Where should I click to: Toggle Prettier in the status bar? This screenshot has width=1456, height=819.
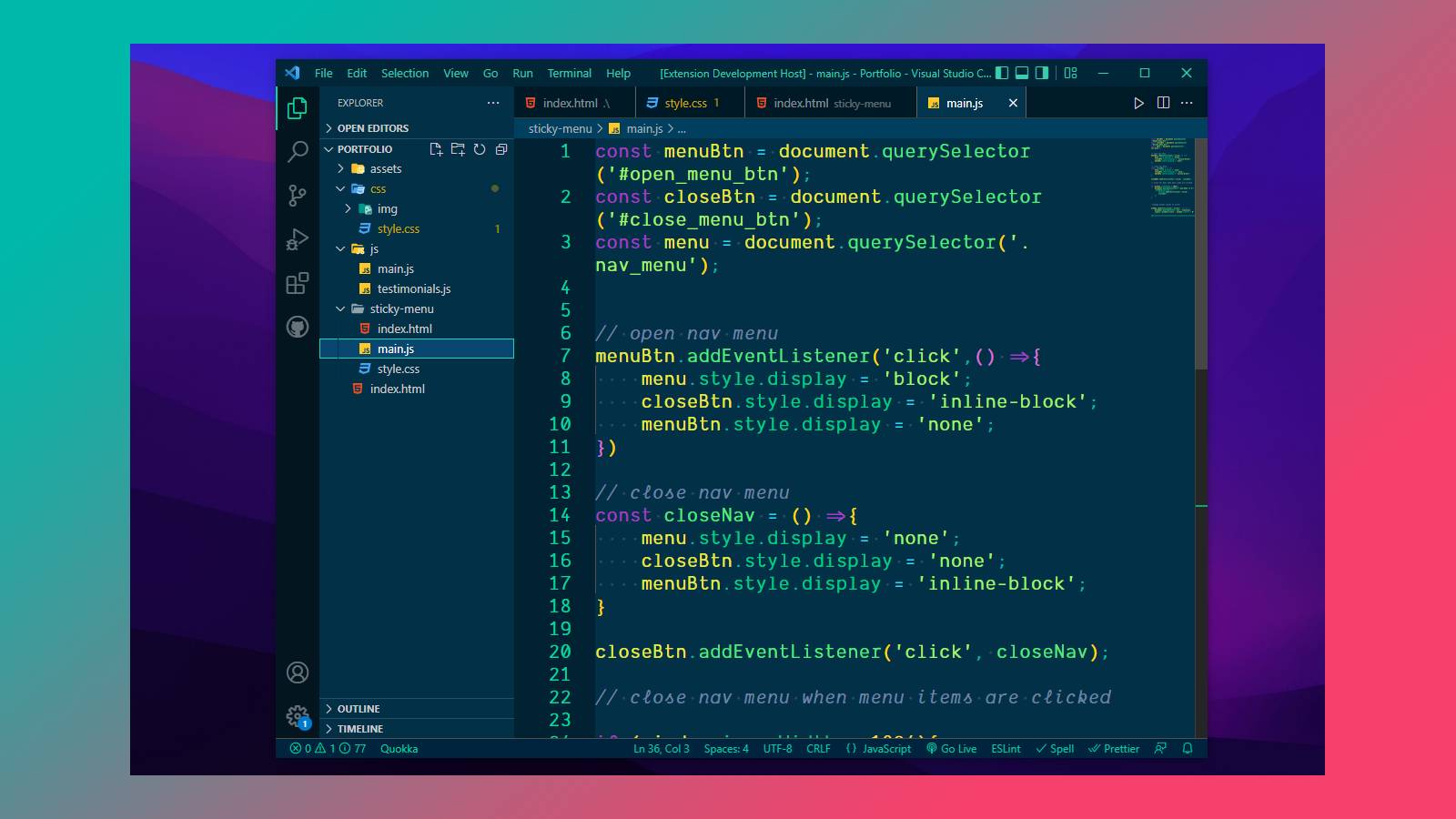(1114, 749)
